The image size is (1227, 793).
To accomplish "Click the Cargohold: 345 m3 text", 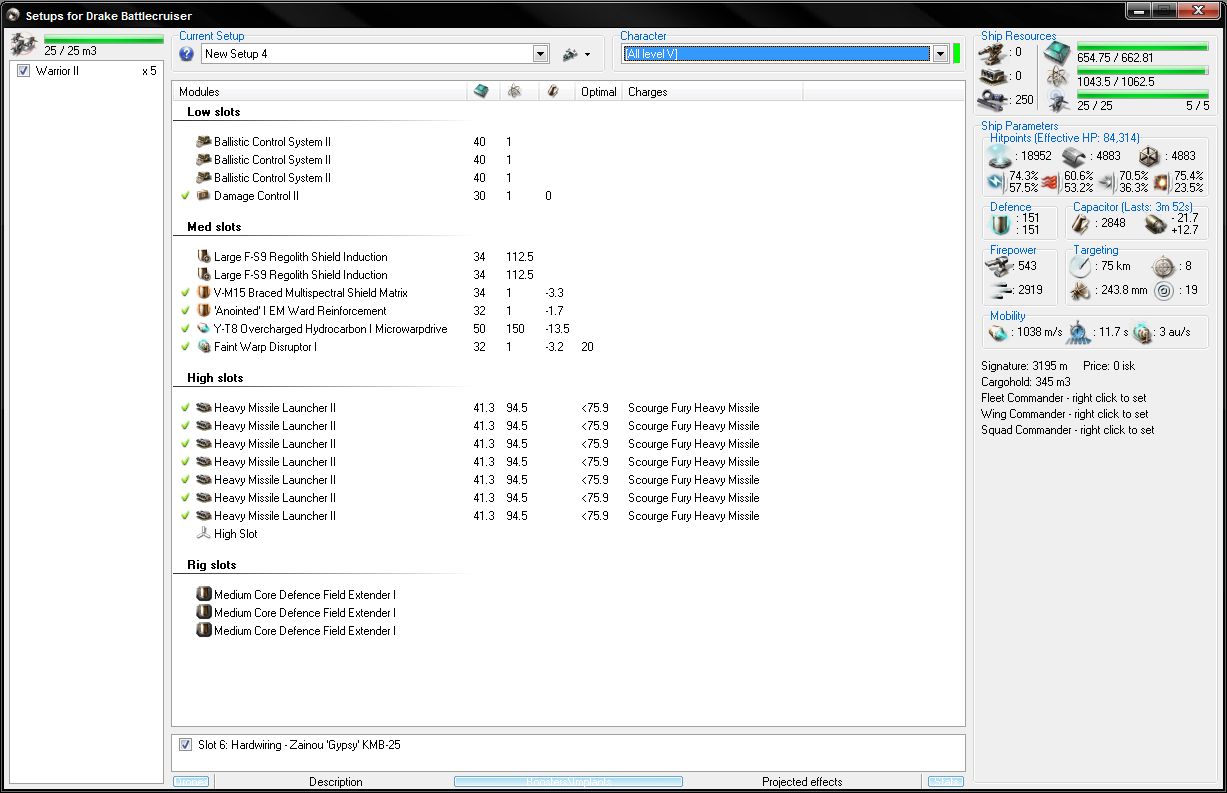I will click(x=1026, y=382).
